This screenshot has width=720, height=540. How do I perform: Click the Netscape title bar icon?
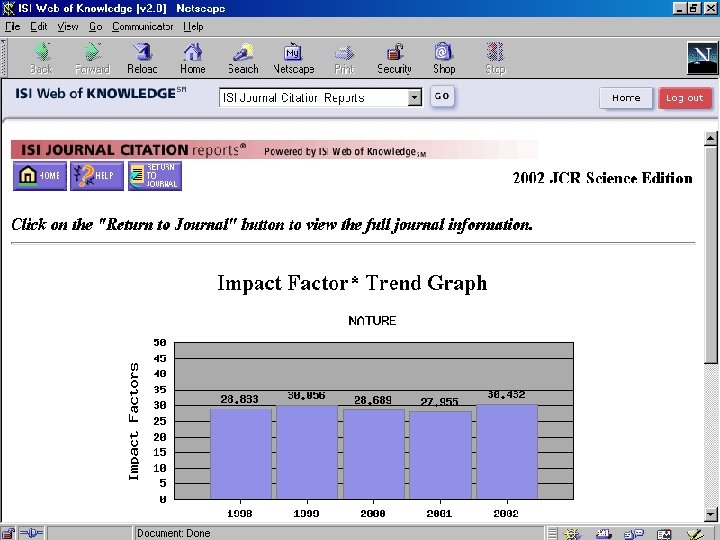coord(8,8)
